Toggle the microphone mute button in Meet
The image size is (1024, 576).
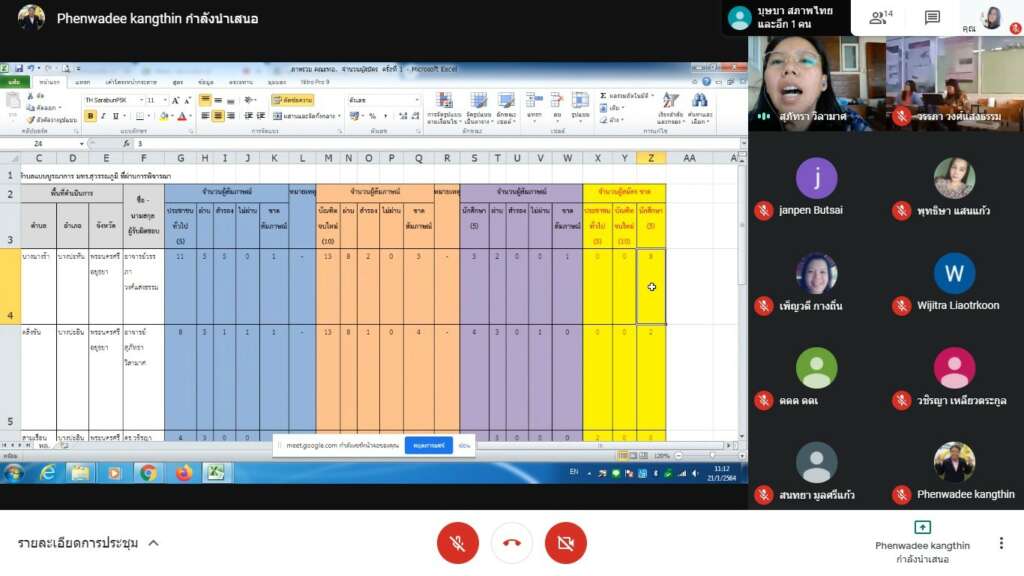coord(457,543)
